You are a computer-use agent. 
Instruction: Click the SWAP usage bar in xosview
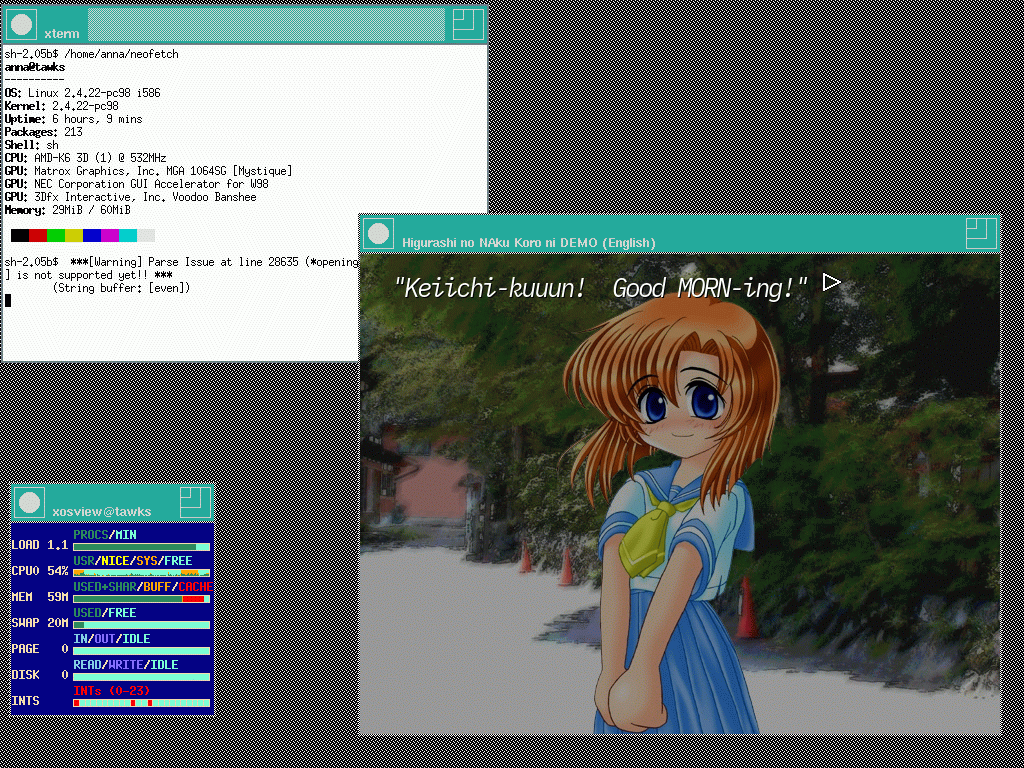click(142, 625)
